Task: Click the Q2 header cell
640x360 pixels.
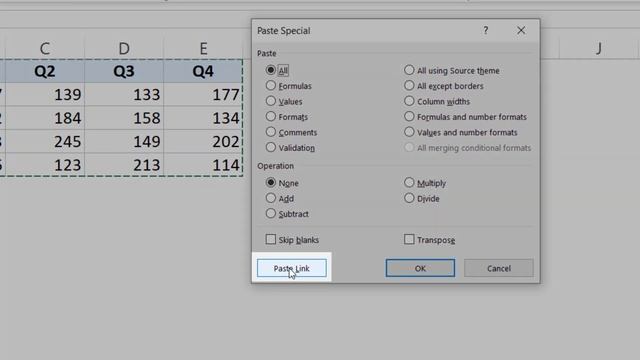Action: click(x=45, y=71)
